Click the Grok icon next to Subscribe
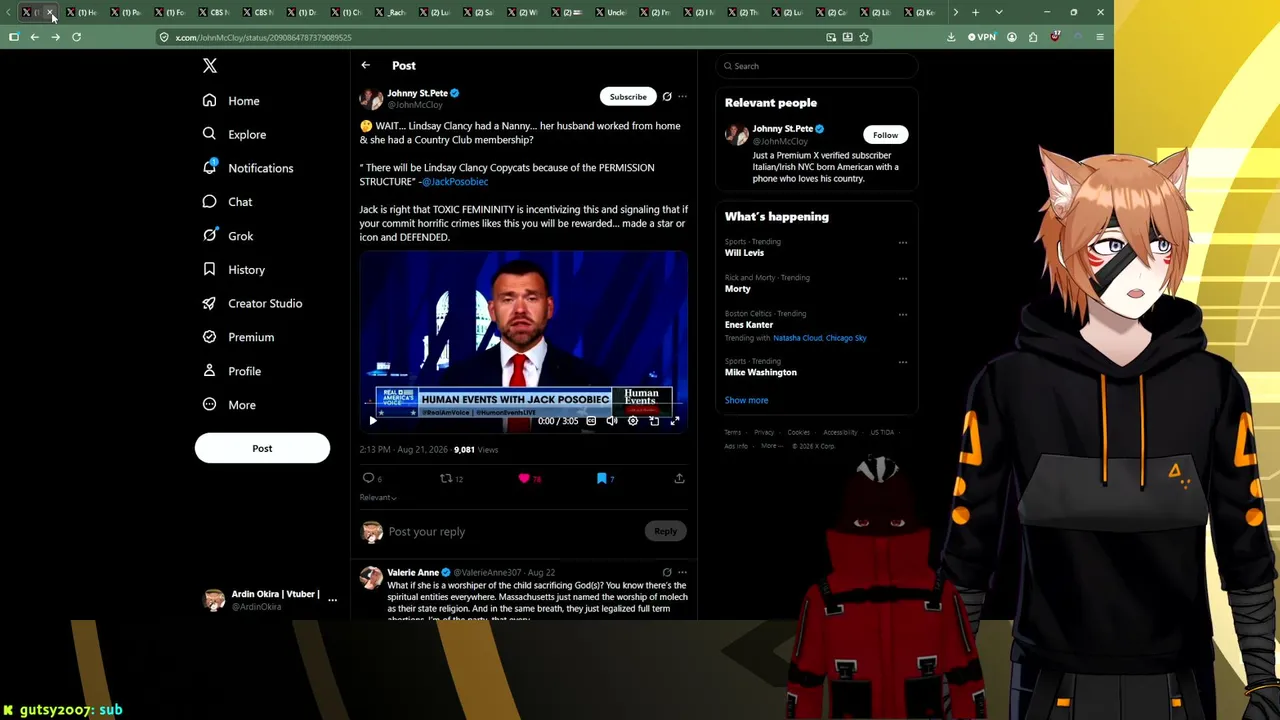The height and width of the screenshot is (720, 1280). pyautogui.click(x=667, y=97)
